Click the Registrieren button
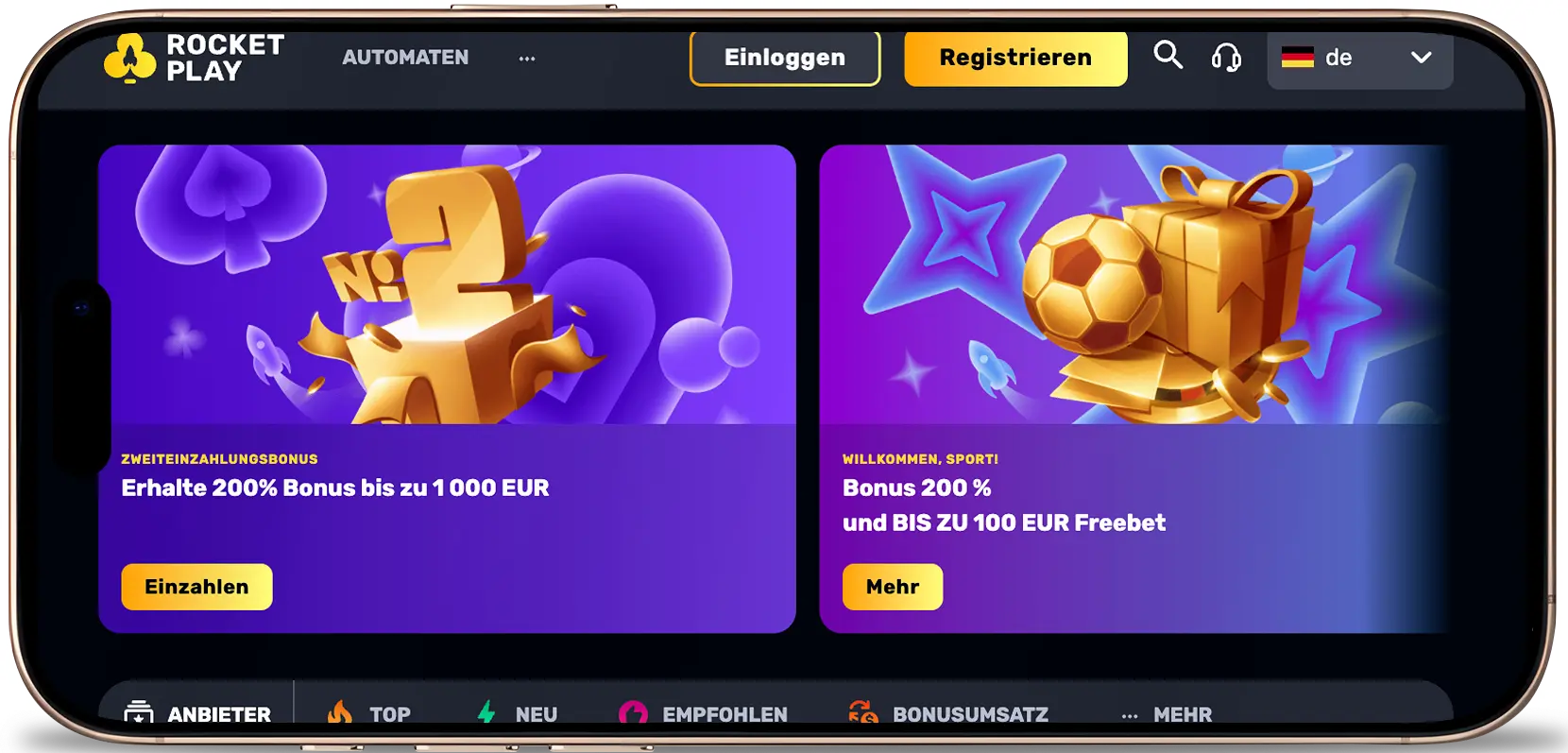The width and height of the screenshot is (1568, 753). [x=1015, y=58]
